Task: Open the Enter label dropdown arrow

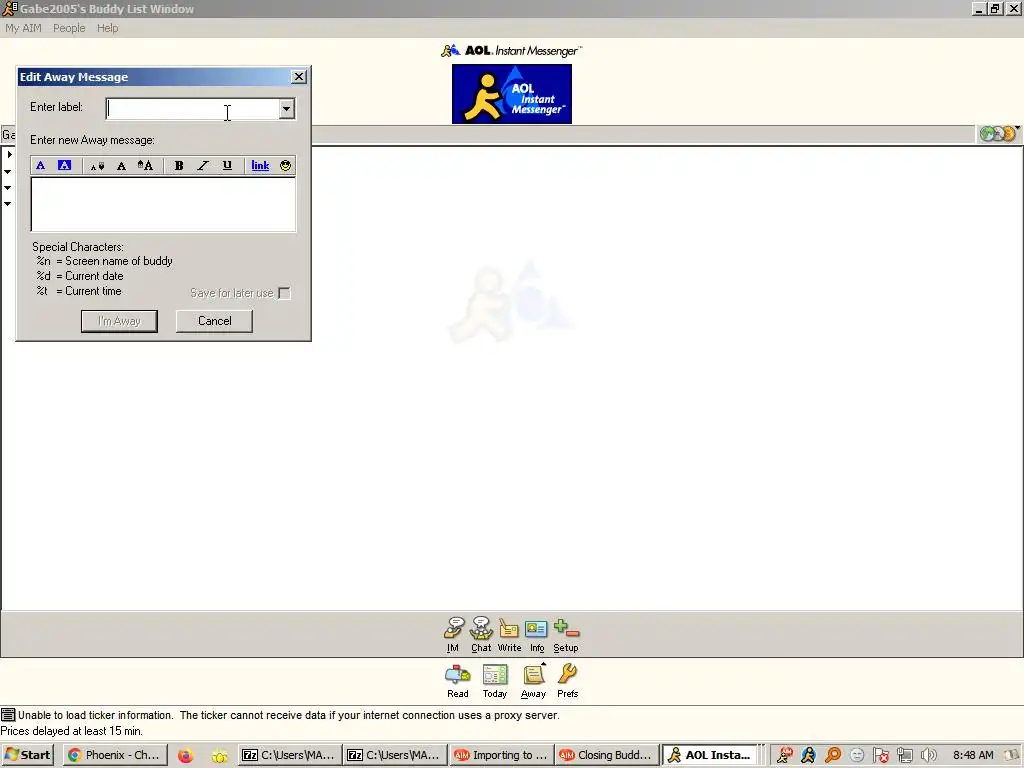Action: pyautogui.click(x=286, y=109)
